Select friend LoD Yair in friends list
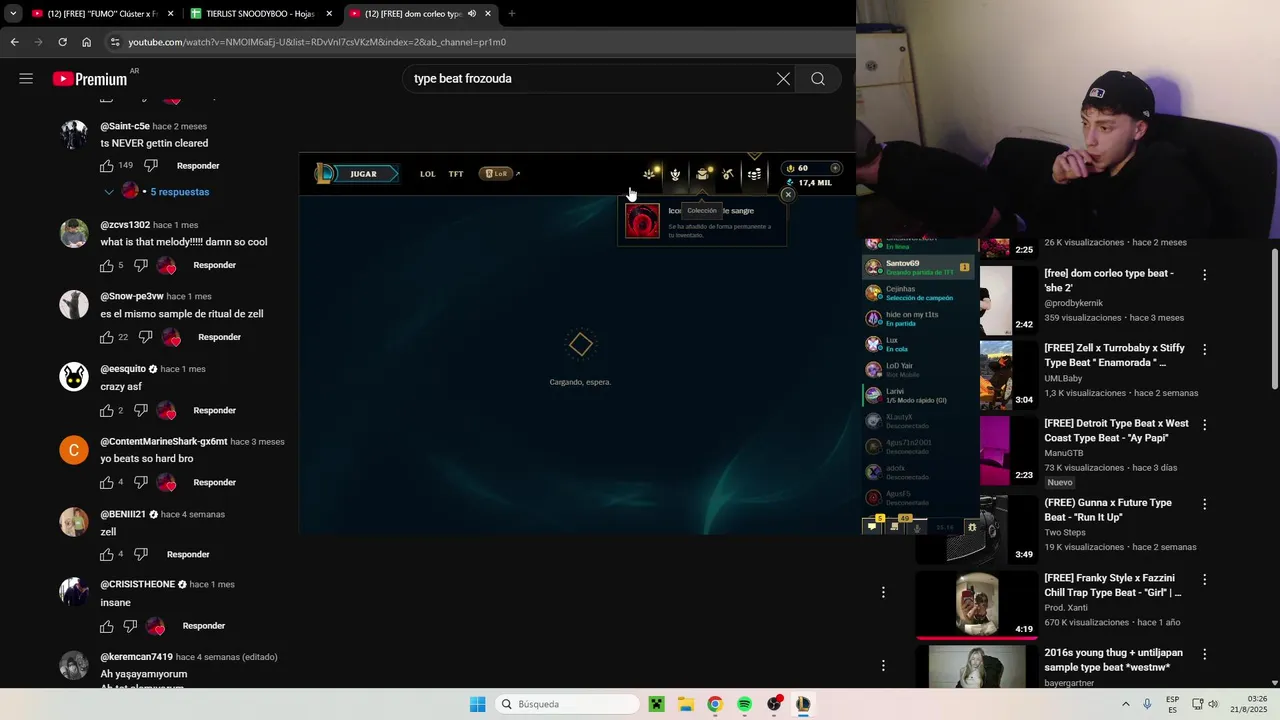Viewport: 1280px width, 720px height. (918, 370)
